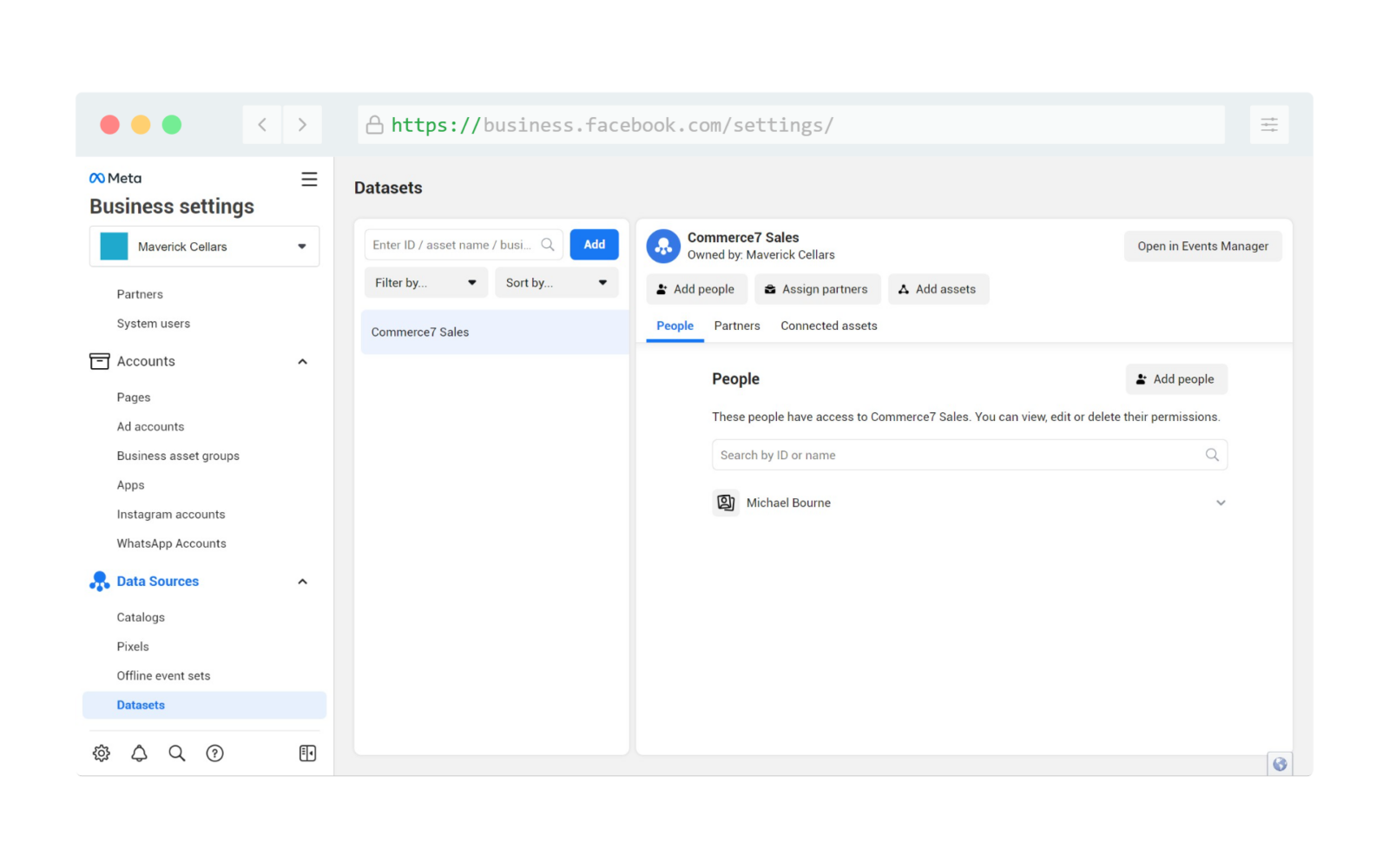Click the Michael Bourne name
Screen dimensions: 1389x868
point(788,503)
